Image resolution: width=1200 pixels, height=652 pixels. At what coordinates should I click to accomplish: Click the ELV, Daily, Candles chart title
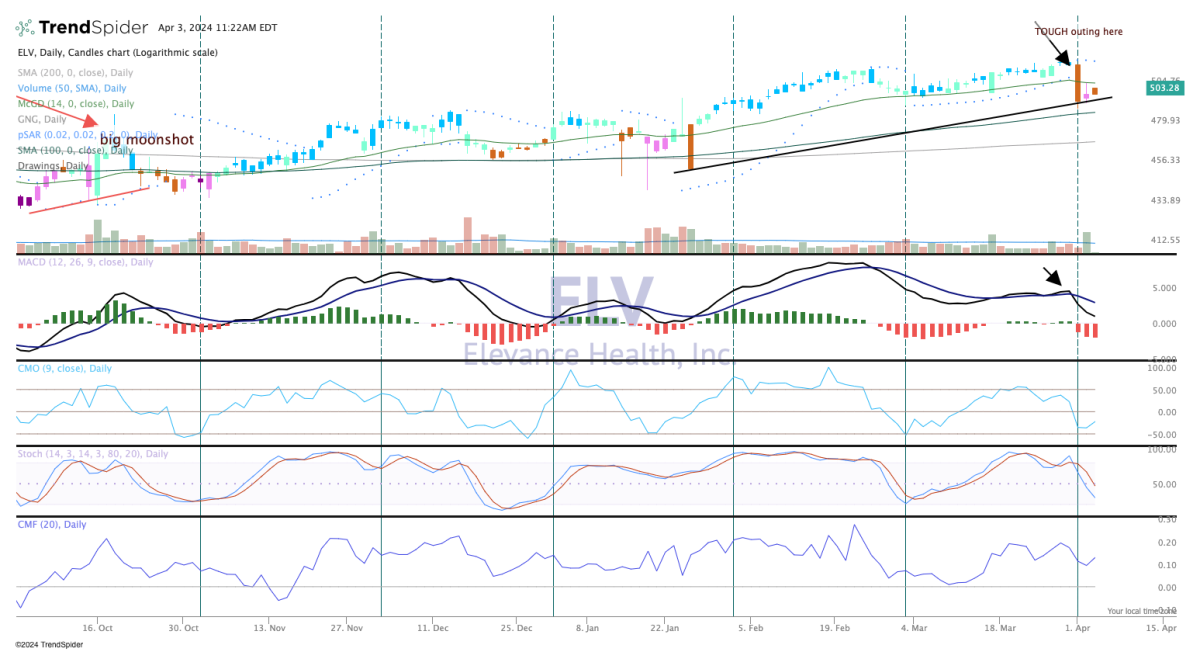pyautogui.click(x=117, y=52)
